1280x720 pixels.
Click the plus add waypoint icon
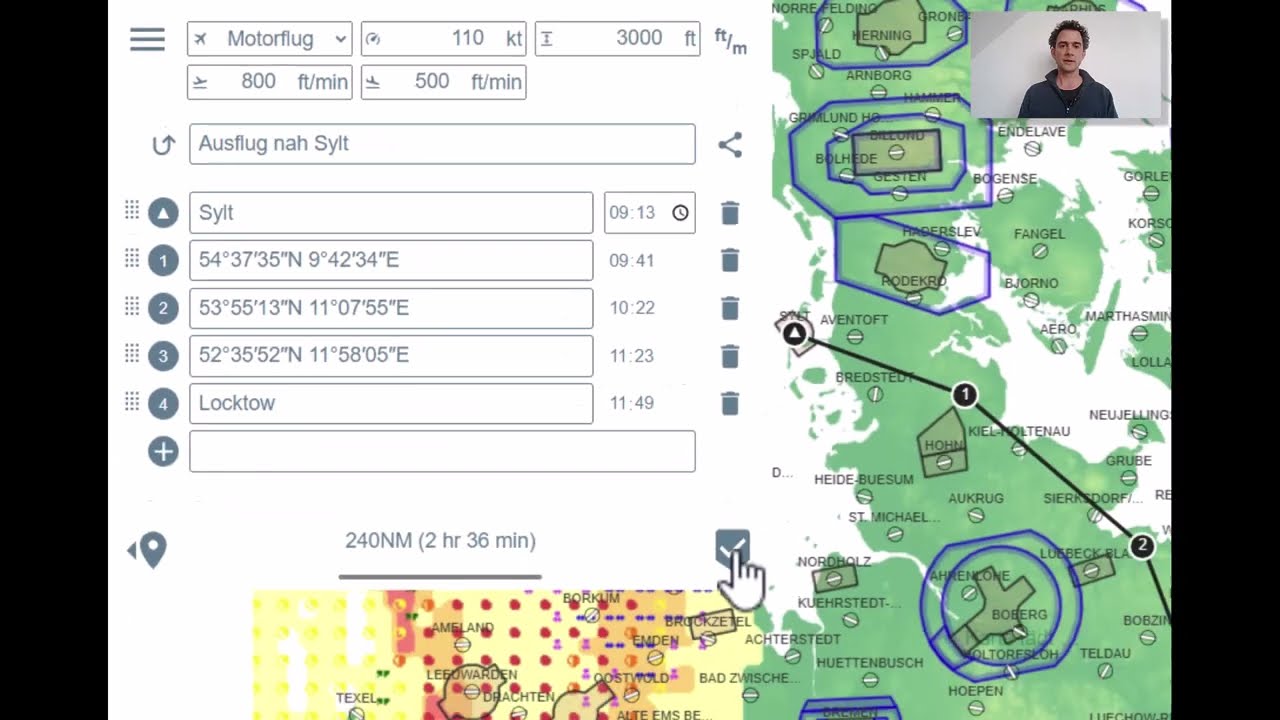click(163, 451)
